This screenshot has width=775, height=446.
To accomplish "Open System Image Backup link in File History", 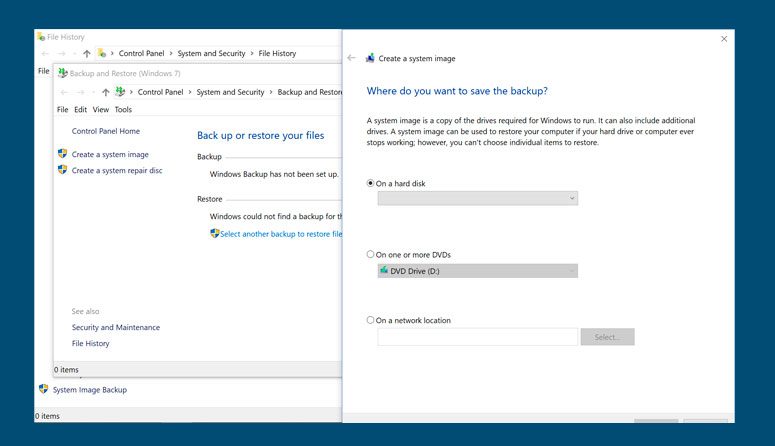I will 90,390.
